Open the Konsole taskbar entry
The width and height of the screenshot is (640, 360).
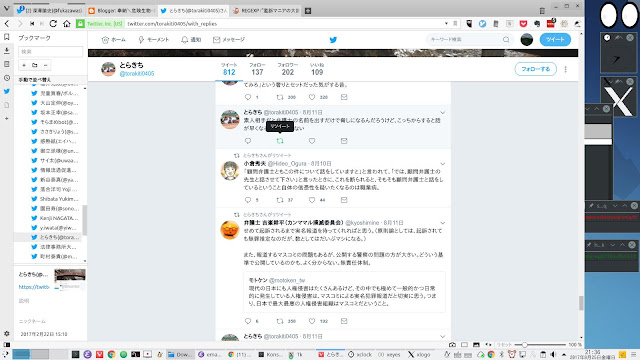[271, 355]
